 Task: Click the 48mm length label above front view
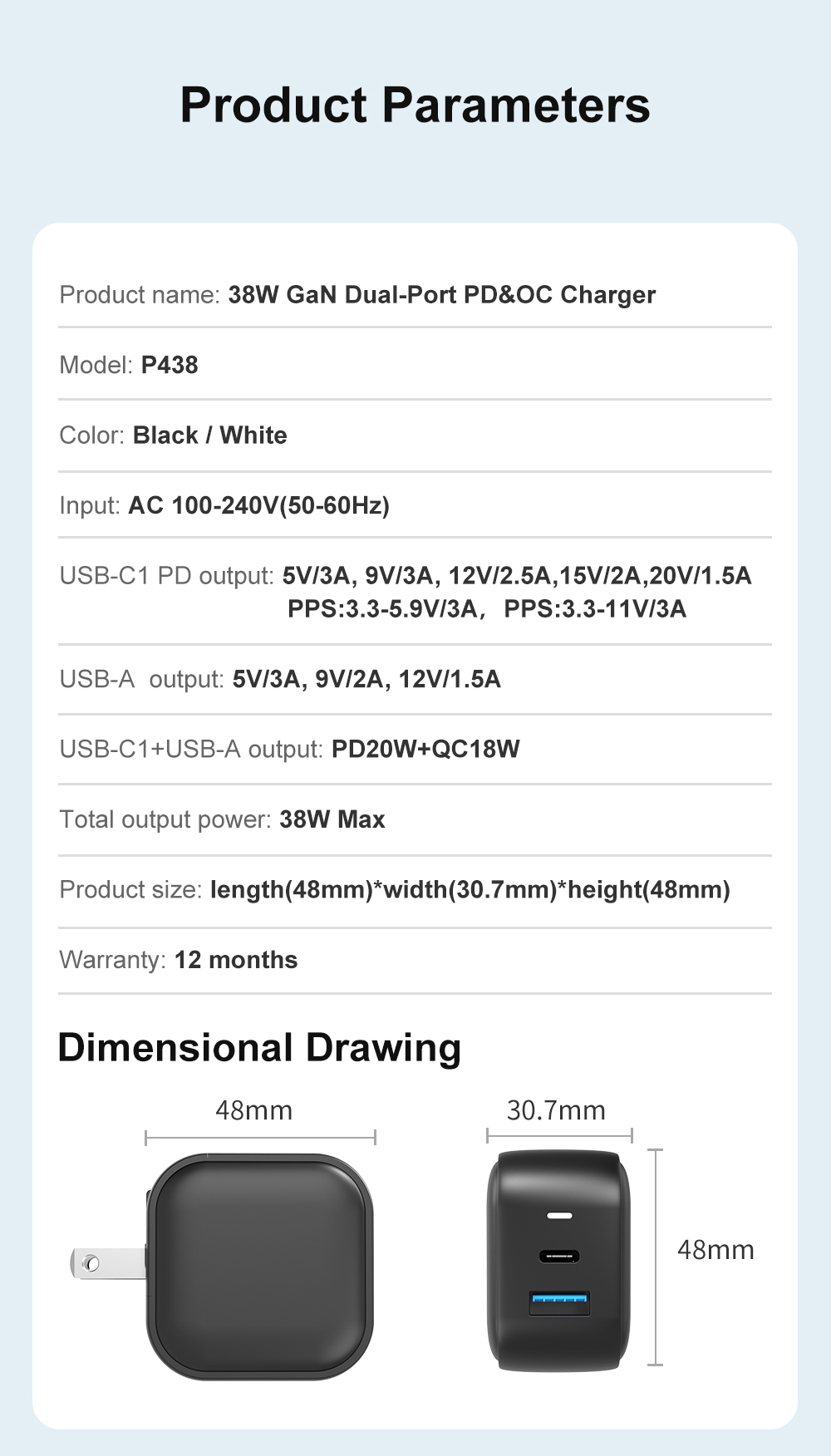click(253, 1110)
